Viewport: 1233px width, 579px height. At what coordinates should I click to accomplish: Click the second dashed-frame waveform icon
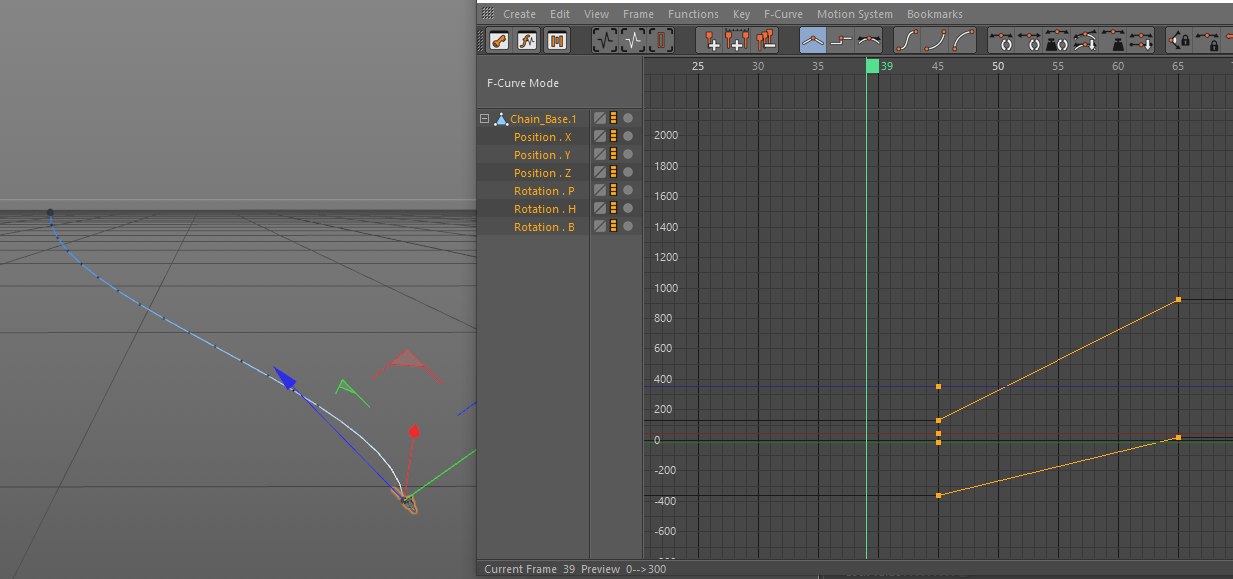coord(634,41)
